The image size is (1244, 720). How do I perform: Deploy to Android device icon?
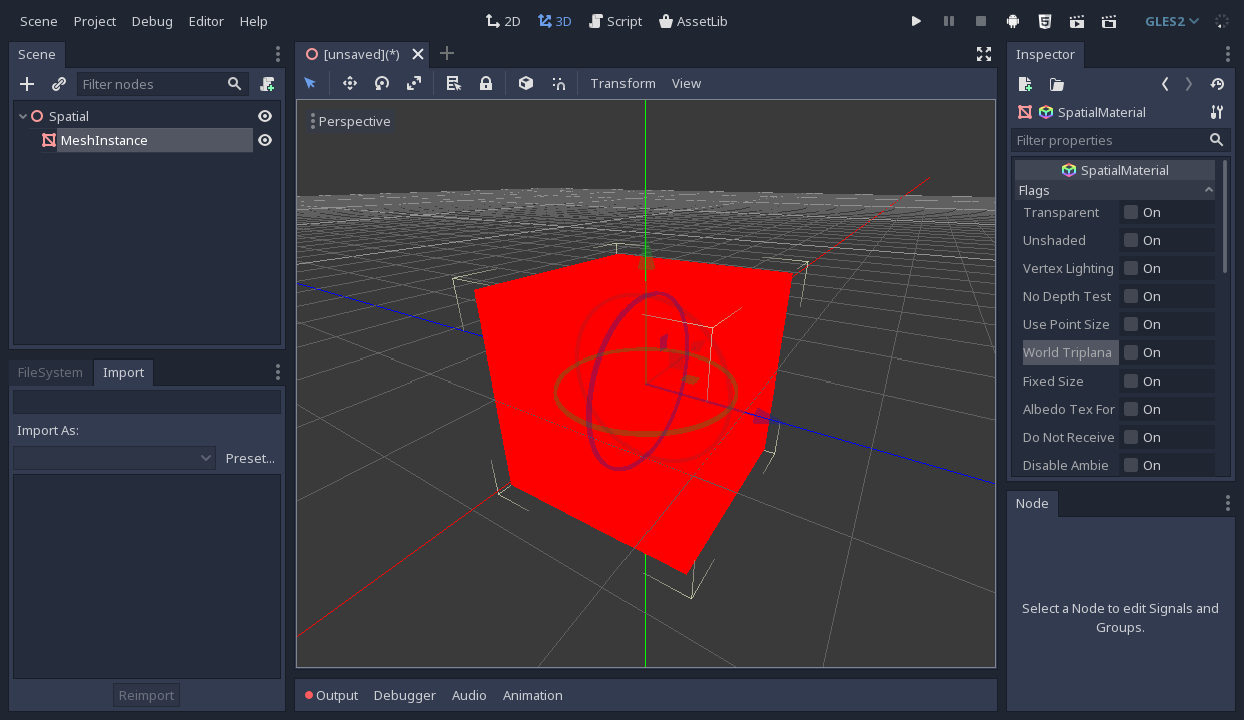(1013, 21)
